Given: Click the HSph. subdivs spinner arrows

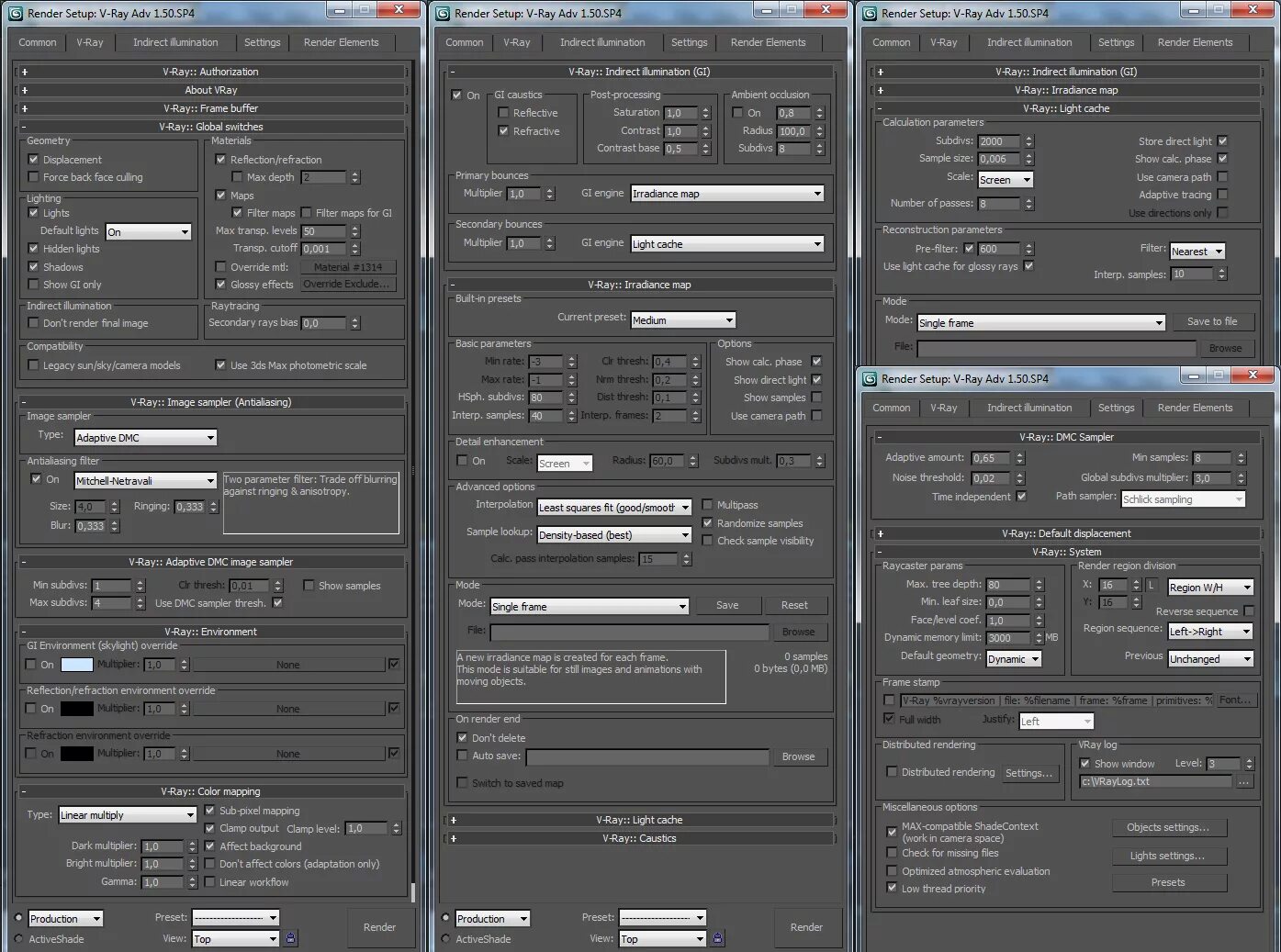Looking at the screenshot, I should pyautogui.click(x=571, y=398).
